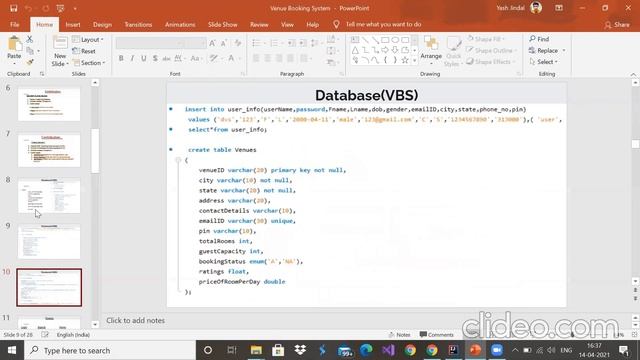Screen dimensions: 640x360
Task: Click Clear All Formatting icon
Action: [238, 43]
